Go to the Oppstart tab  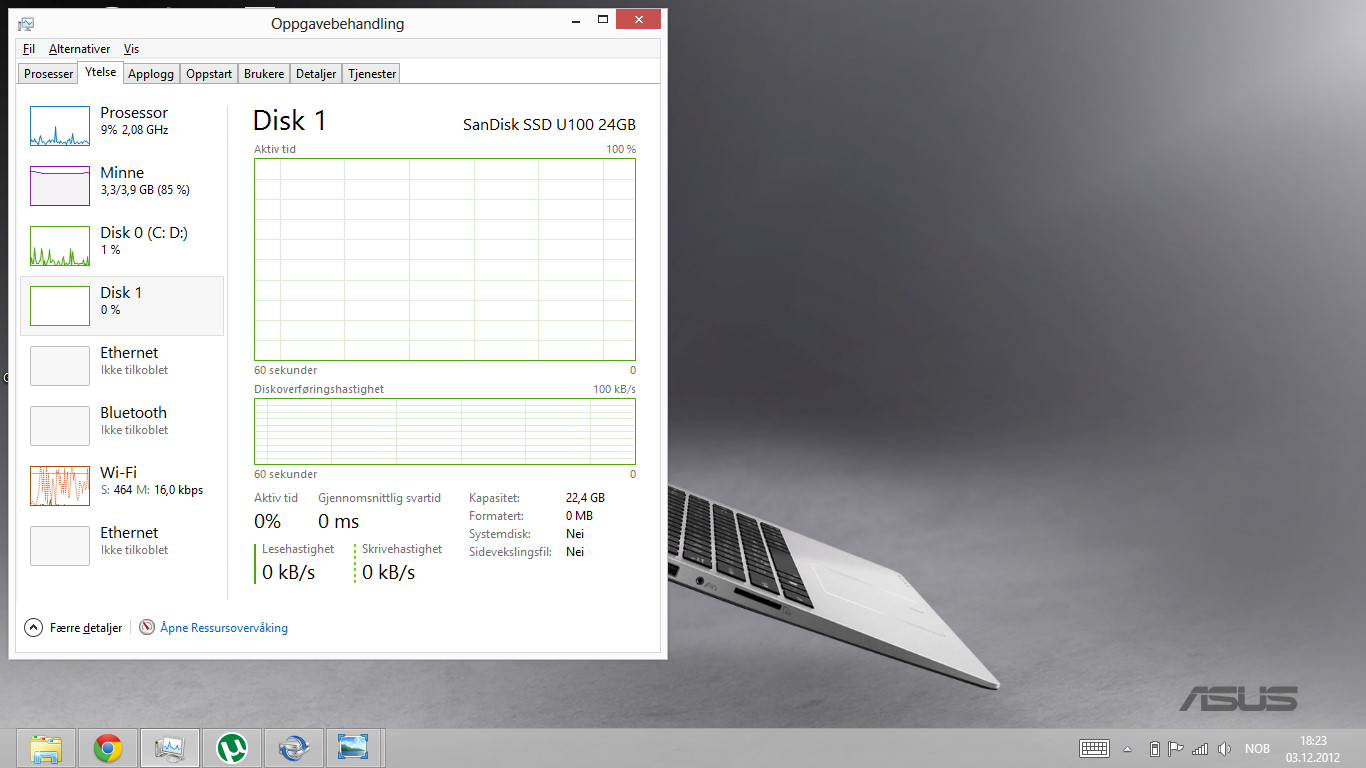point(209,74)
